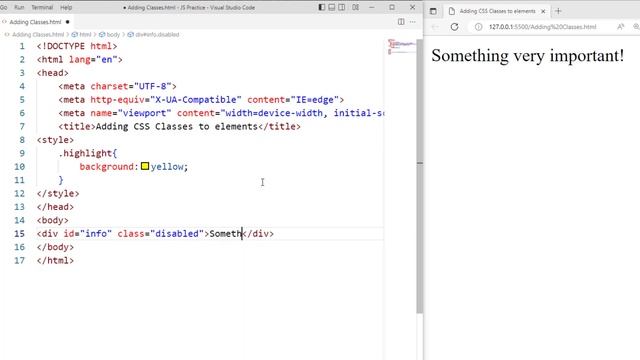Click "yellow;" value text
Screen dimensions: 640x360
tap(169, 167)
